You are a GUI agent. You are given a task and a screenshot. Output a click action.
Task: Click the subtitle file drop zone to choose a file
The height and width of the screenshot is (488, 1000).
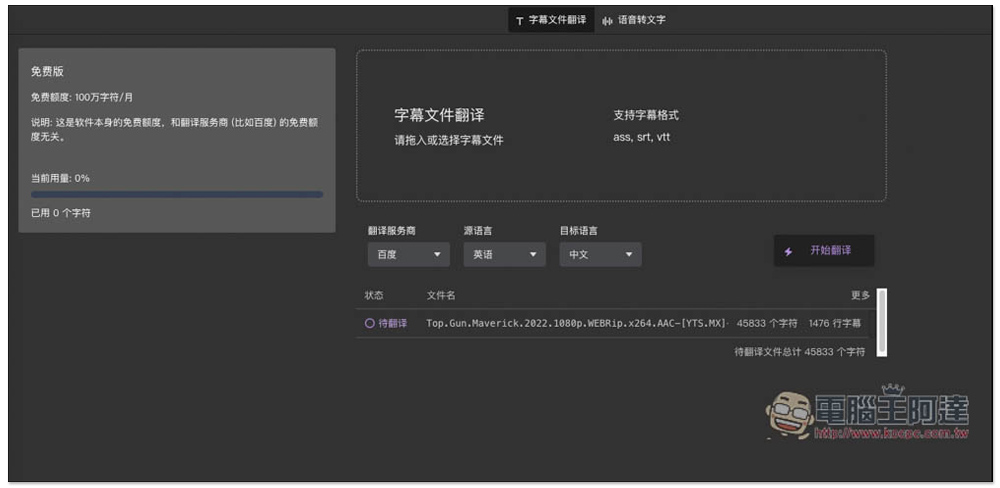point(621,126)
